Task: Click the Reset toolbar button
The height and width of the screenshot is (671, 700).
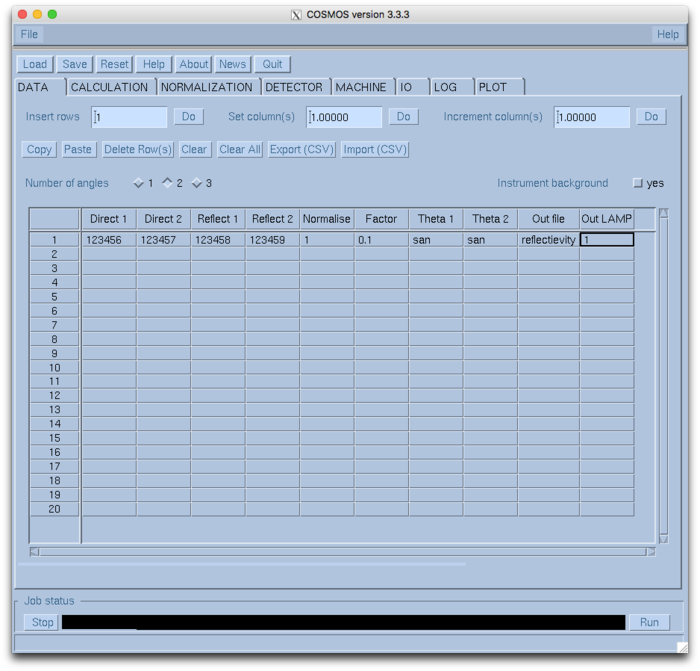Action: [114, 64]
